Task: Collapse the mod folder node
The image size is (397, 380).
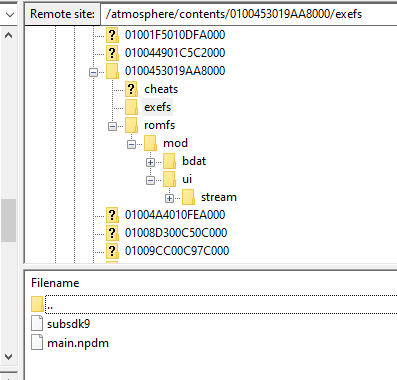Action: pyautogui.click(x=131, y=144)
